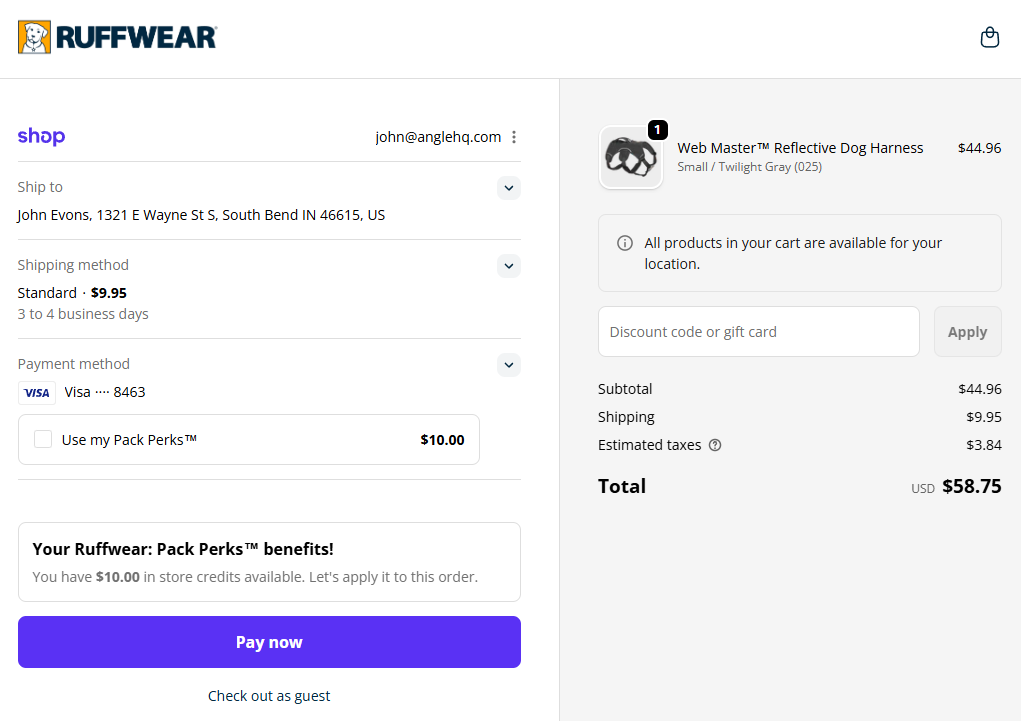This screenshot has height=721, width=1021.
Task: Enable the Use my Pack Perks checkbox
Action: (43, 439)
